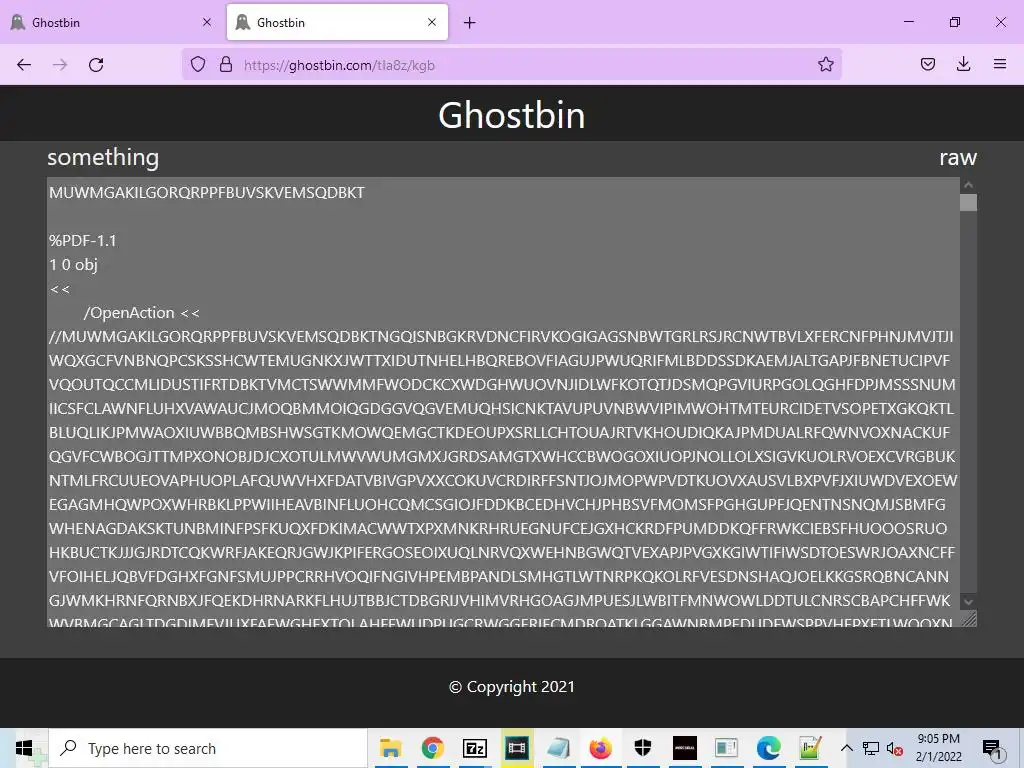Click the text area scrollbar up arrow
Image resolution: width=1024 pixels, height=768 pixels.
pos(968,185)
